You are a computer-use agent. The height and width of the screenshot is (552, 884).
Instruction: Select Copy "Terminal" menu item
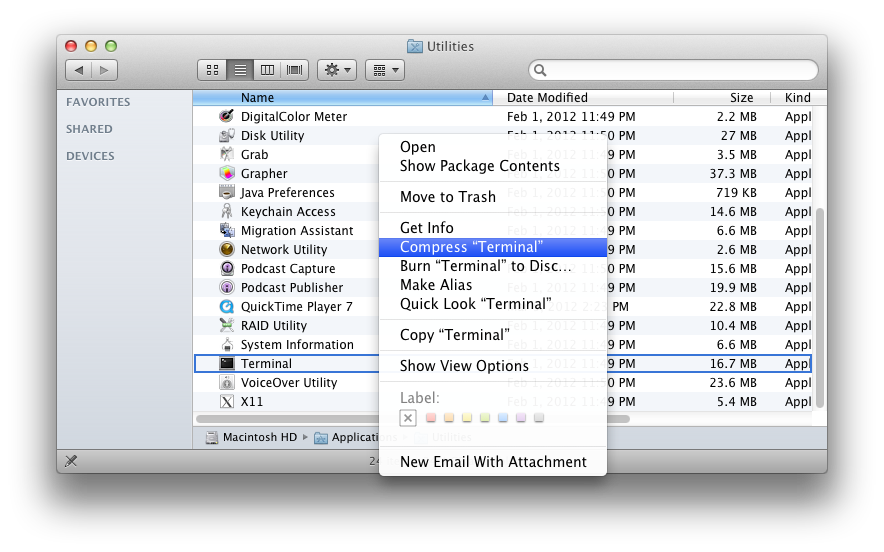[x=493, y=335]
